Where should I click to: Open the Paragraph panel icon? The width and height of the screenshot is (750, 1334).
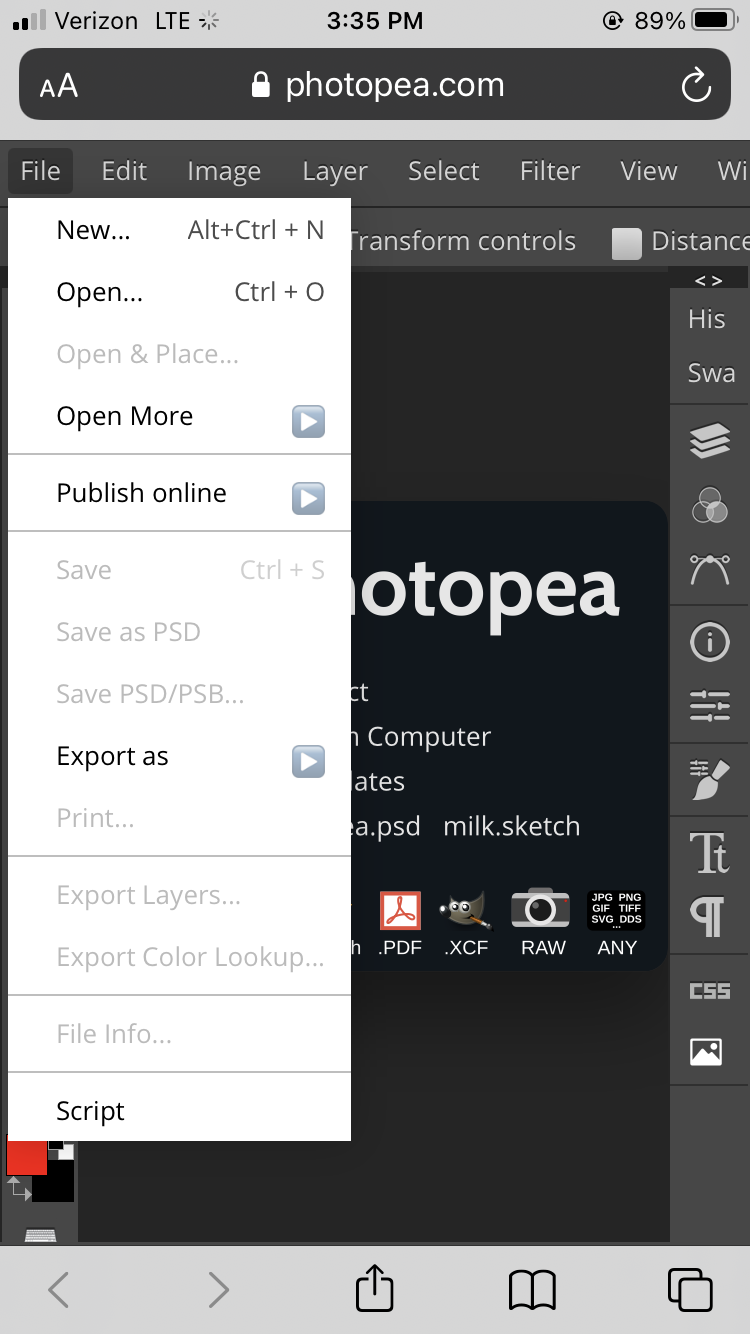(708, 915)
